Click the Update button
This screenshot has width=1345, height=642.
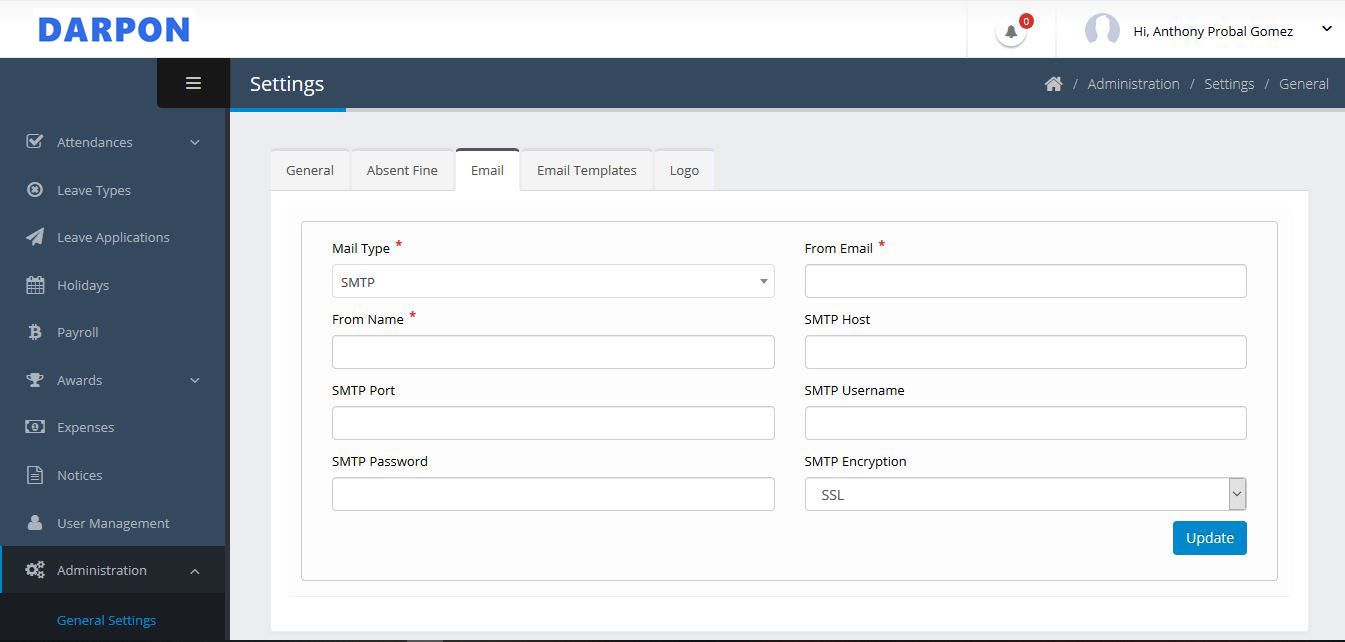point(1209,538)
